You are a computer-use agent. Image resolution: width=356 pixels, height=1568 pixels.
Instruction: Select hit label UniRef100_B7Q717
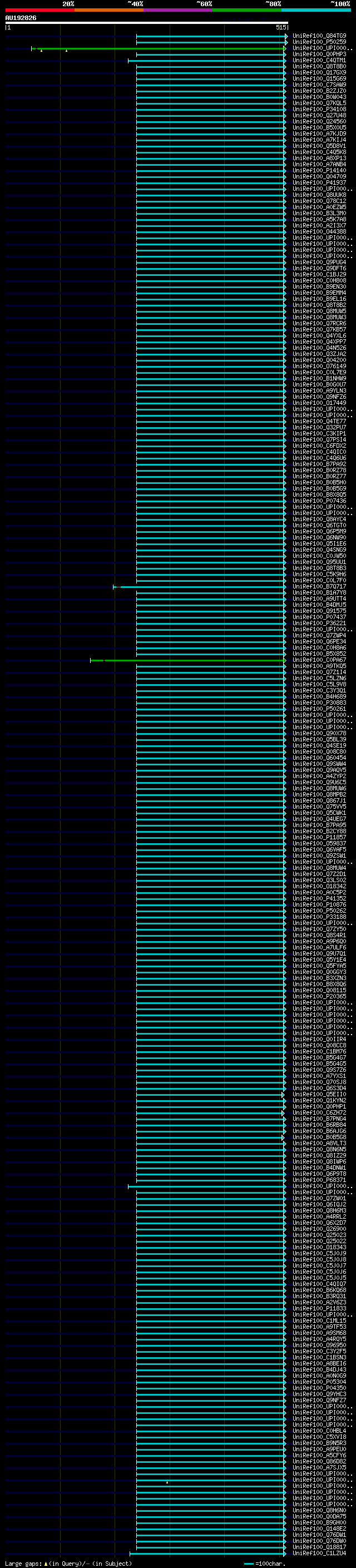(x=319, y=586)
